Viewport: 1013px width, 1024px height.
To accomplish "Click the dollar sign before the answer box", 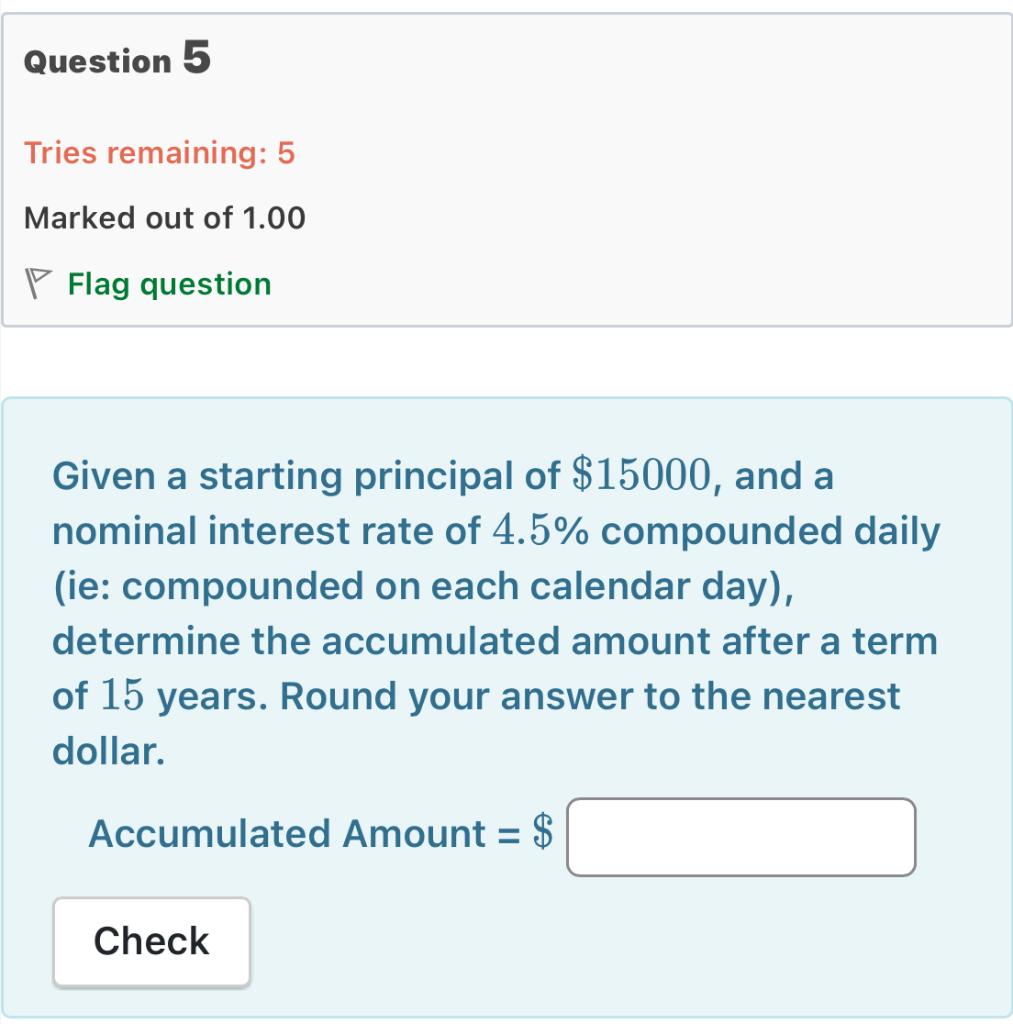I will click(x=543, y=832).
